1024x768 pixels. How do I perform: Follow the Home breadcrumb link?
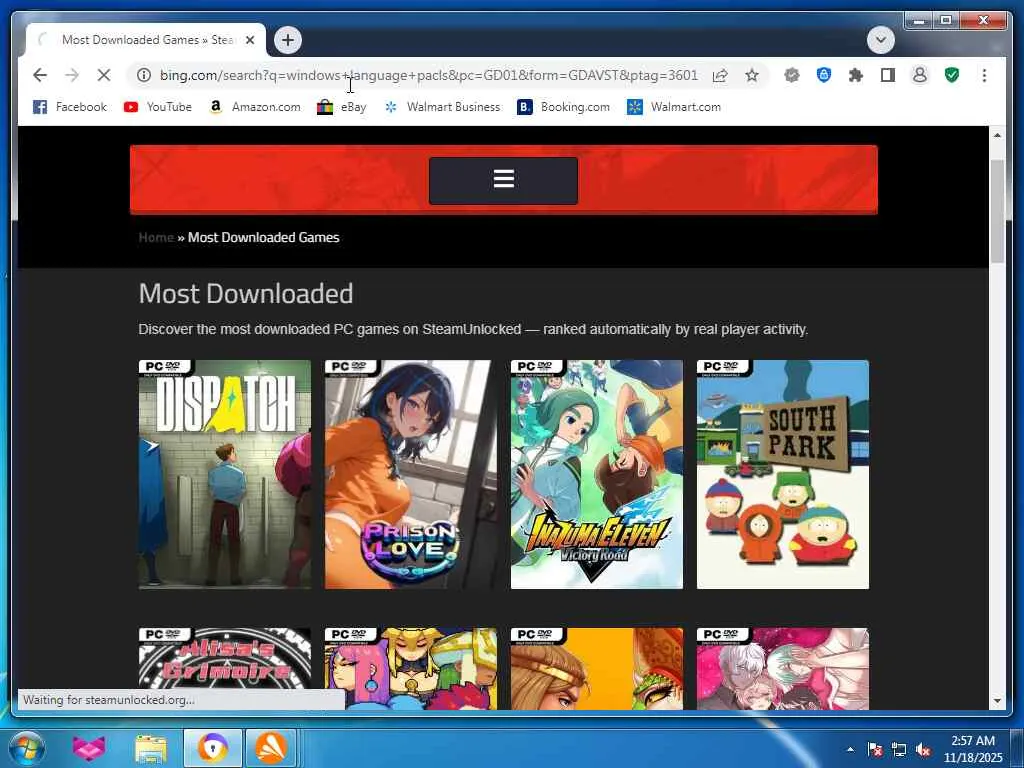coord(156,237)
